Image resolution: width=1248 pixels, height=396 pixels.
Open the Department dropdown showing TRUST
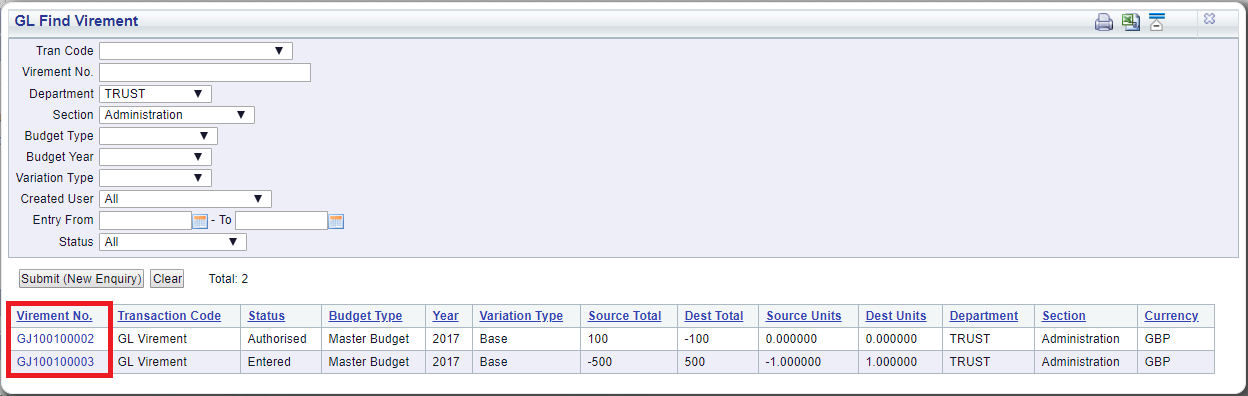(x=155, y=94)
